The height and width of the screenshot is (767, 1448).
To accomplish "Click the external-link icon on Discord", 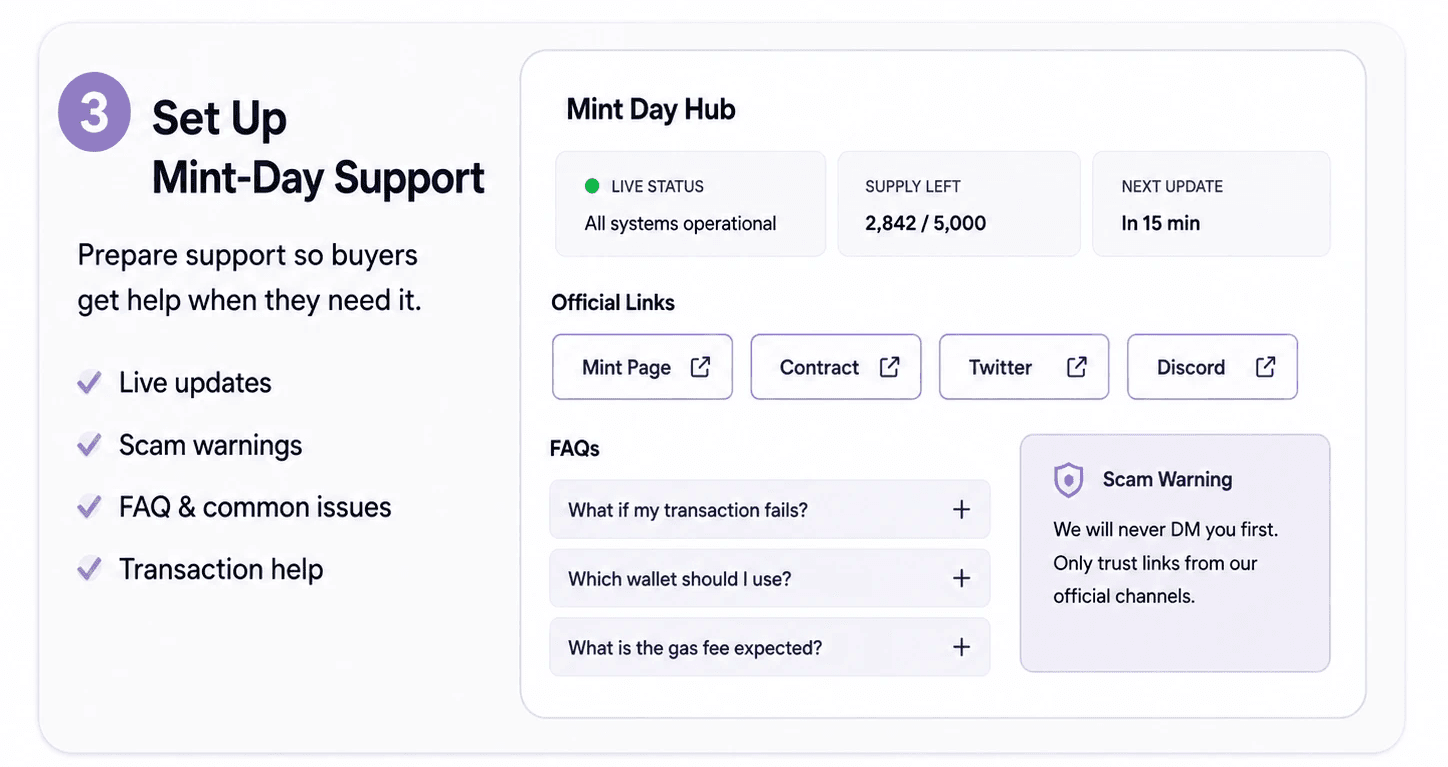I will pyautogui.click(x=1266, y=367).
